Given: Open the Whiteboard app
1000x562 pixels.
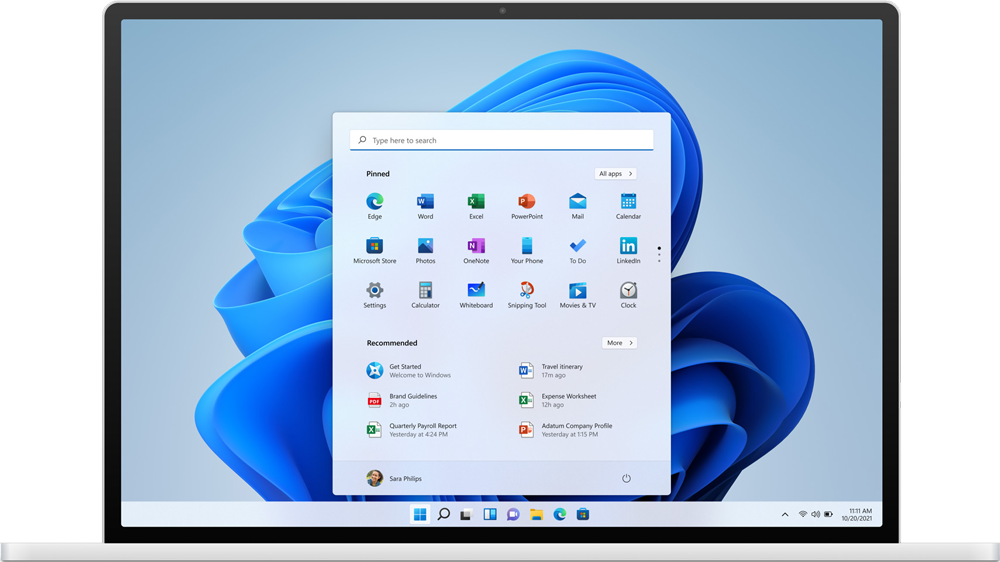Looking at the screenshot, I should [476, 295].
